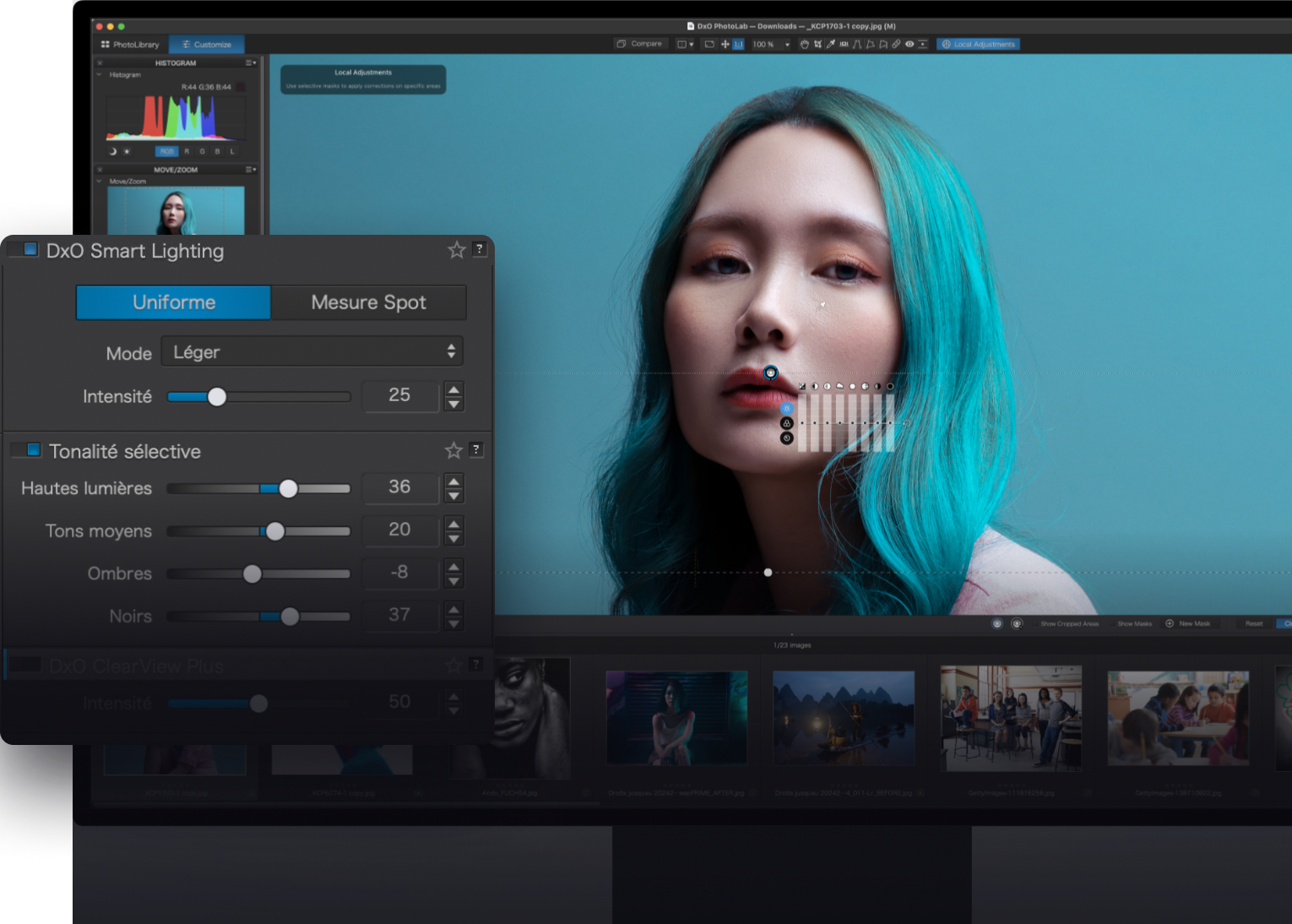The image size is (1292, 924).
Task: Show highlight clipping sun icon
Action: point(127,151)
